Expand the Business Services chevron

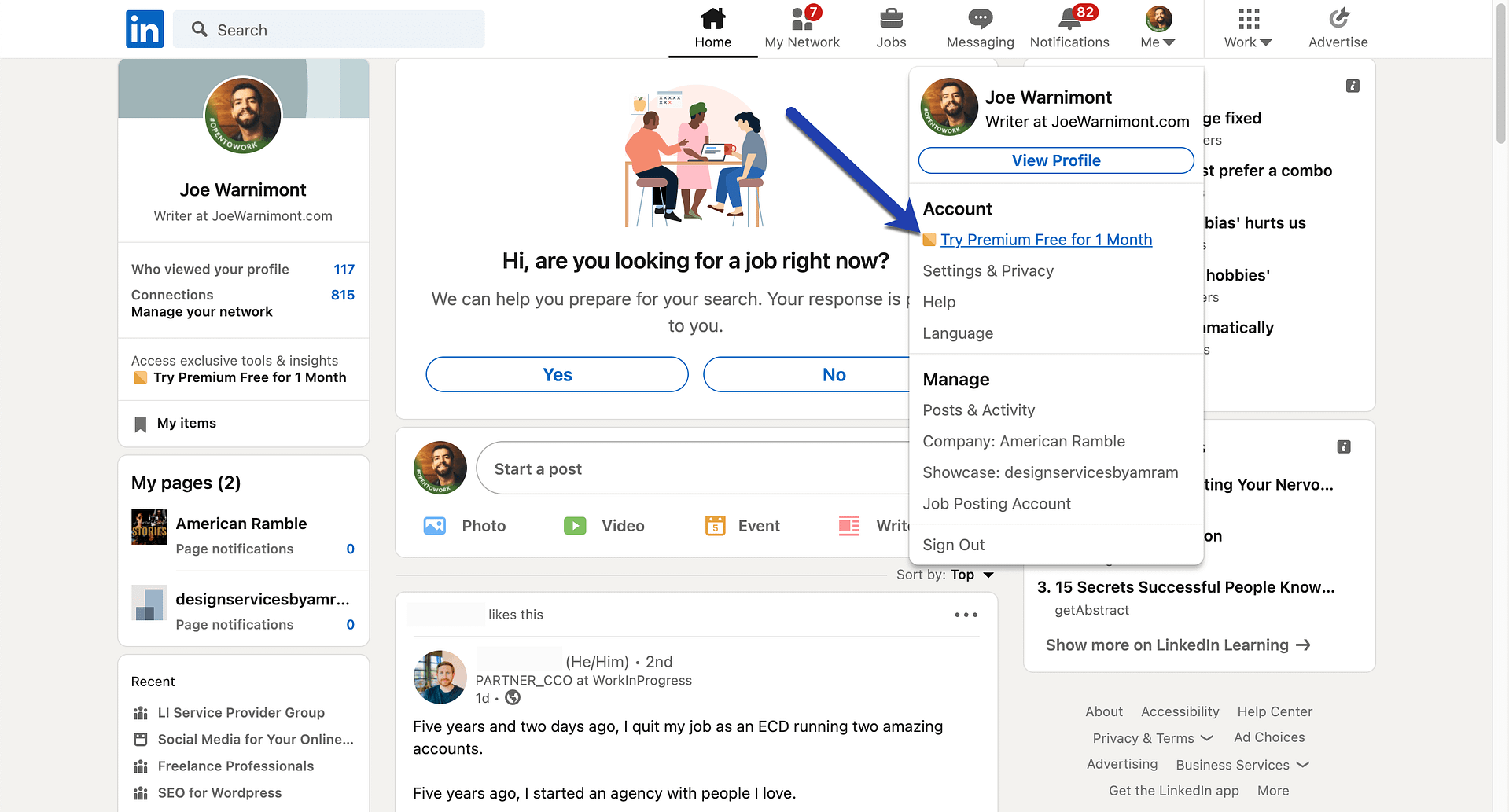tap(1242, 764)
